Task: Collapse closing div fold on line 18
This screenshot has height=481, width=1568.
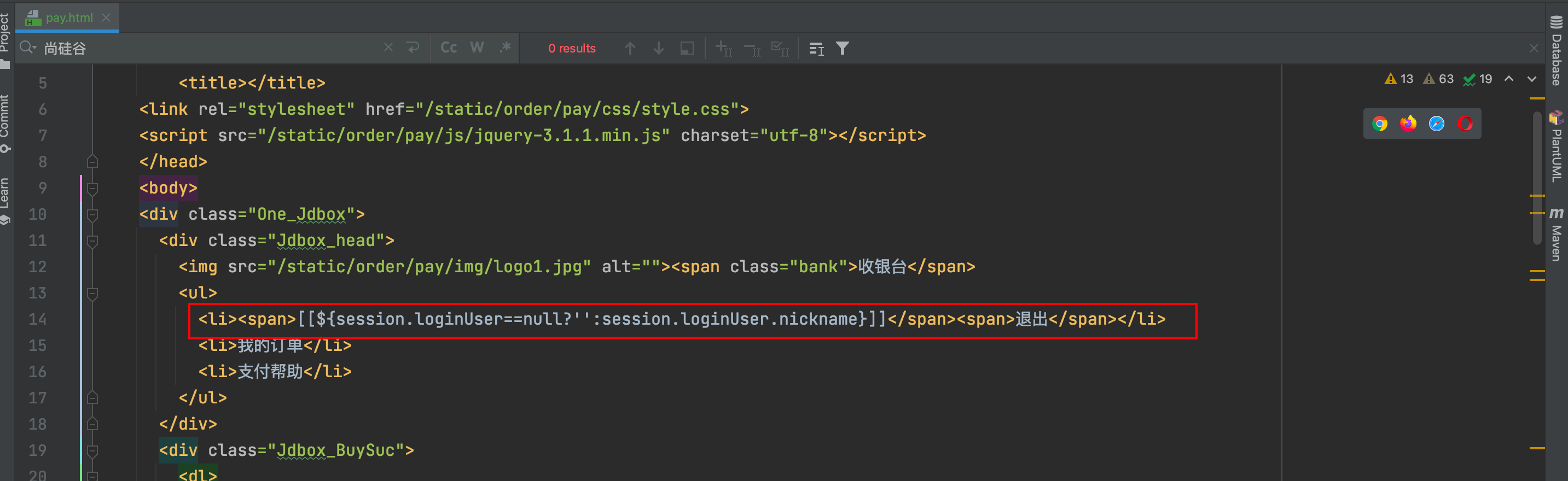Action: [92, 424]
